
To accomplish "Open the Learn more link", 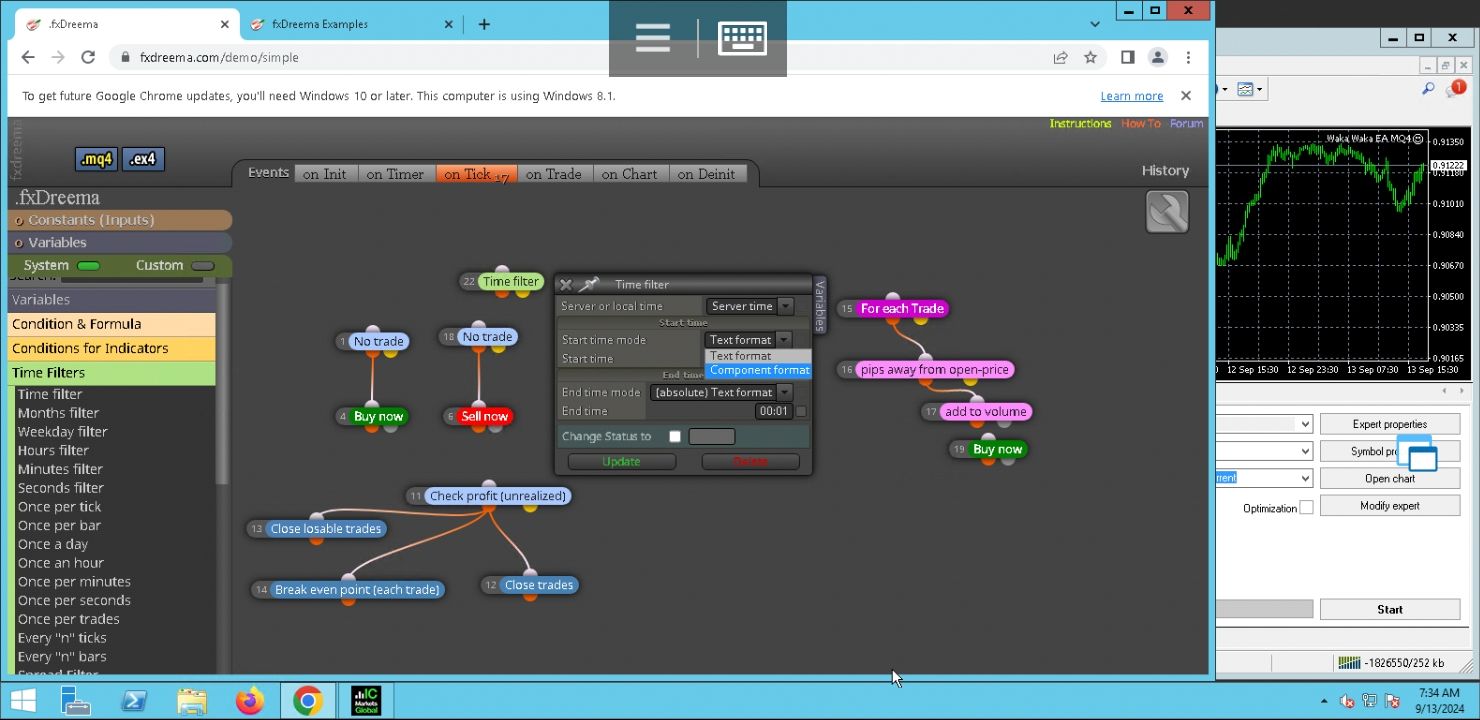I will [x=1132, y=96].
